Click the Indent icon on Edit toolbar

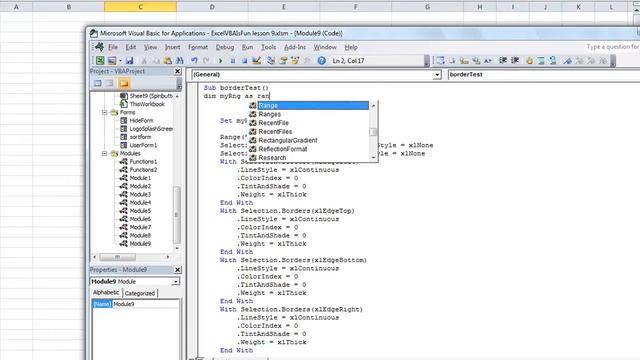(x=503, y=61)
